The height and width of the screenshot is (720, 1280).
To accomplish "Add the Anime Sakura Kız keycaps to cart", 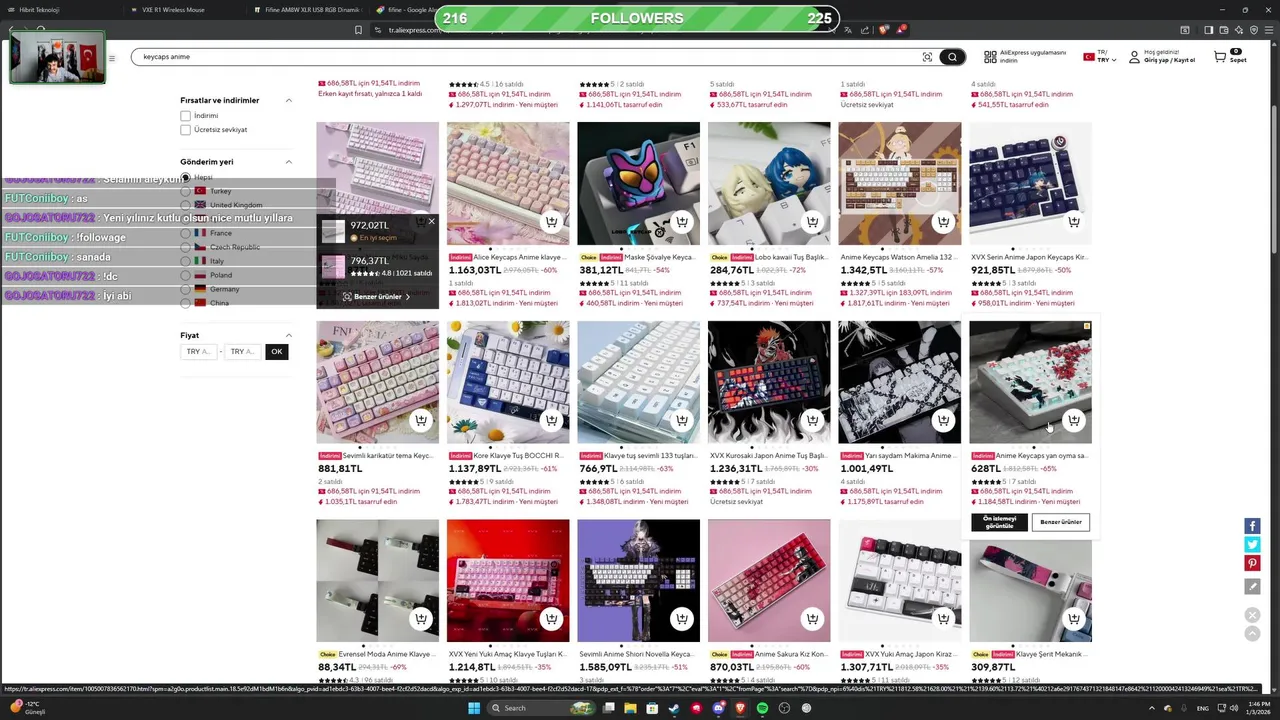I will (x=812, y=620).
